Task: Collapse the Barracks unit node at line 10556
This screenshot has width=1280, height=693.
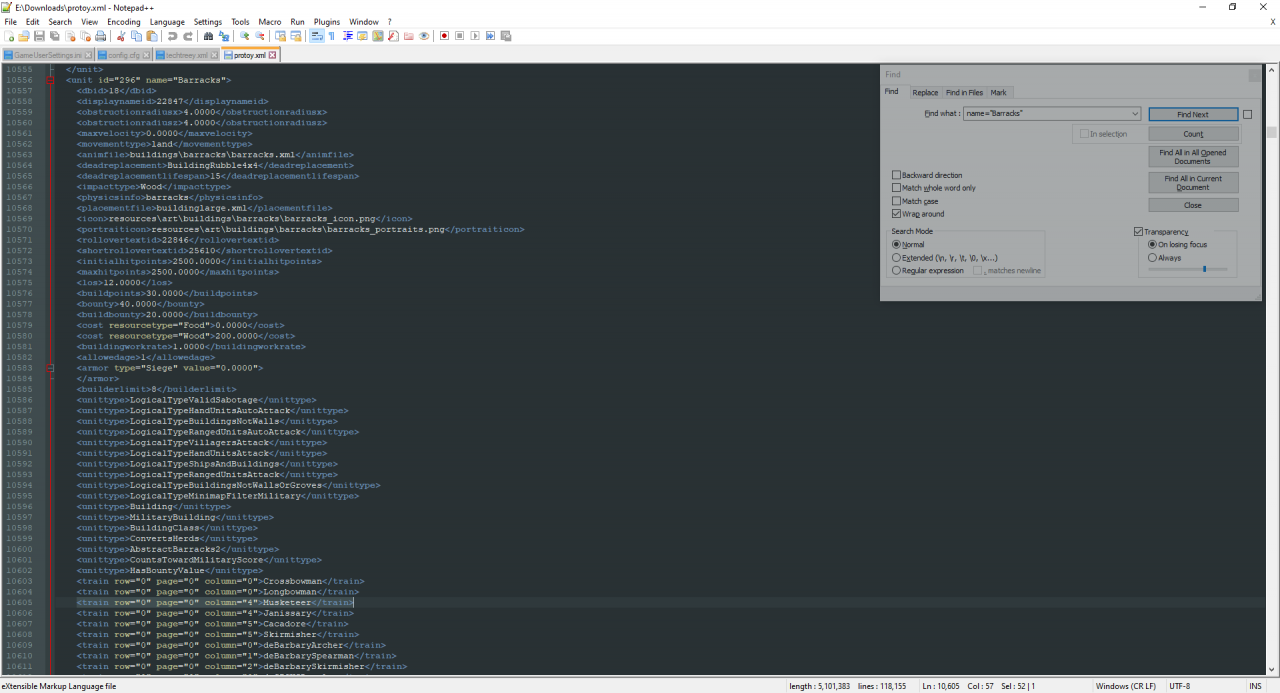Action: (x=51, y=80)
